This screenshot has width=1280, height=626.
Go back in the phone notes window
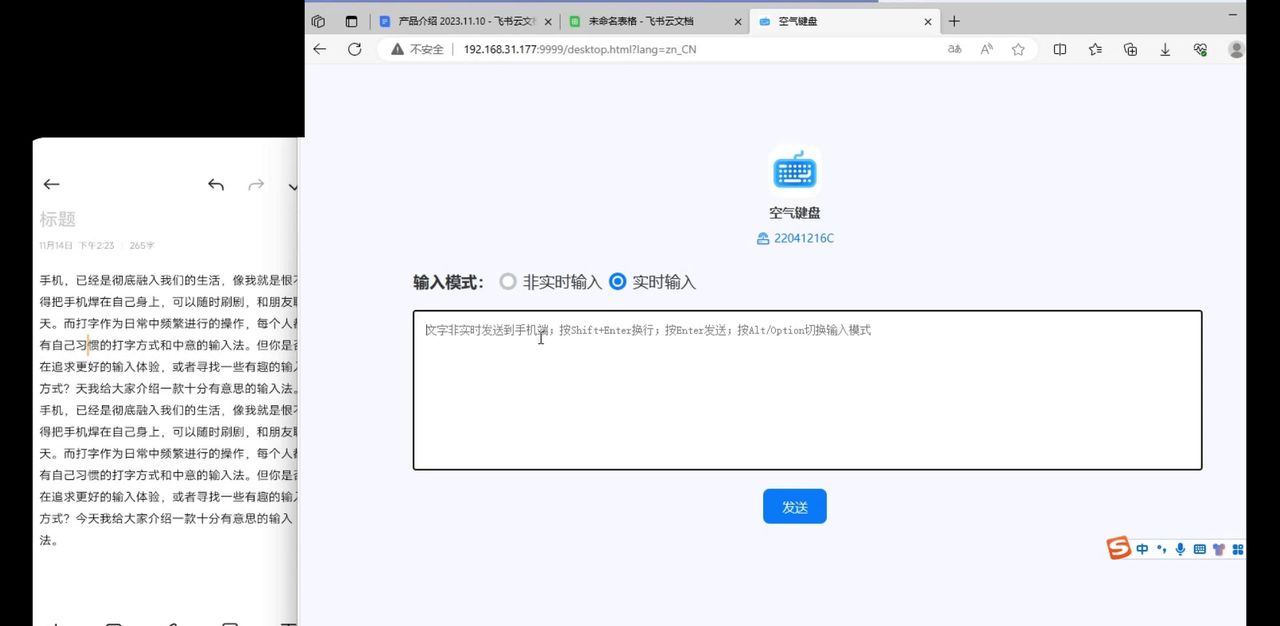point(51,184)
